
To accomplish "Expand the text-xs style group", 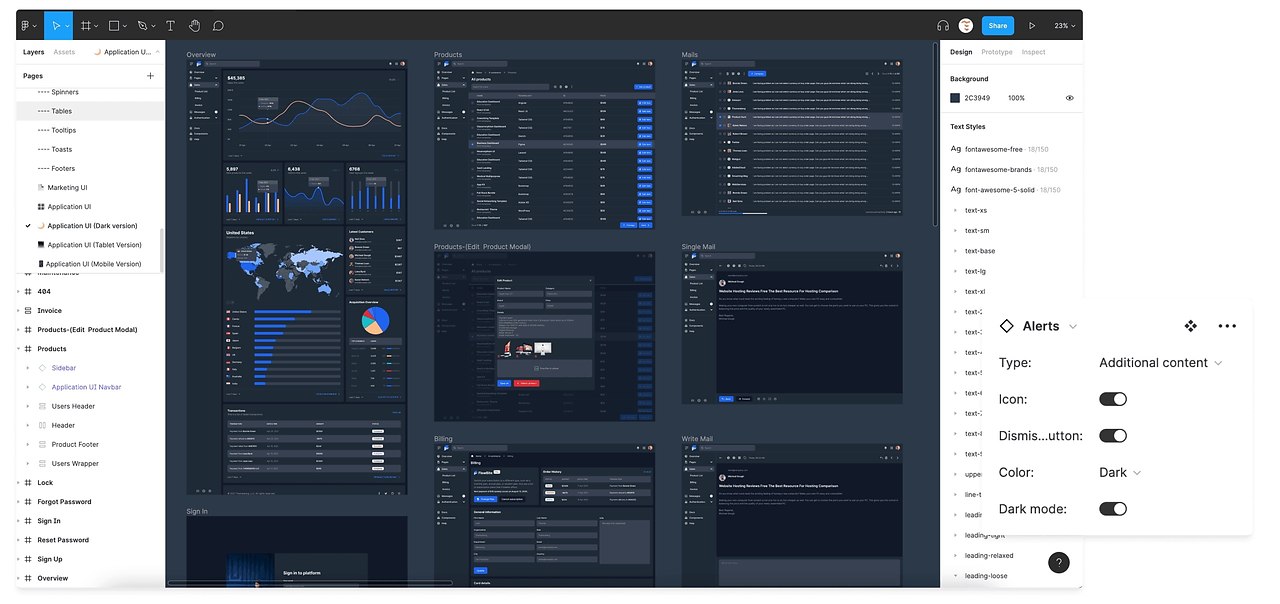I will [955, 210].
